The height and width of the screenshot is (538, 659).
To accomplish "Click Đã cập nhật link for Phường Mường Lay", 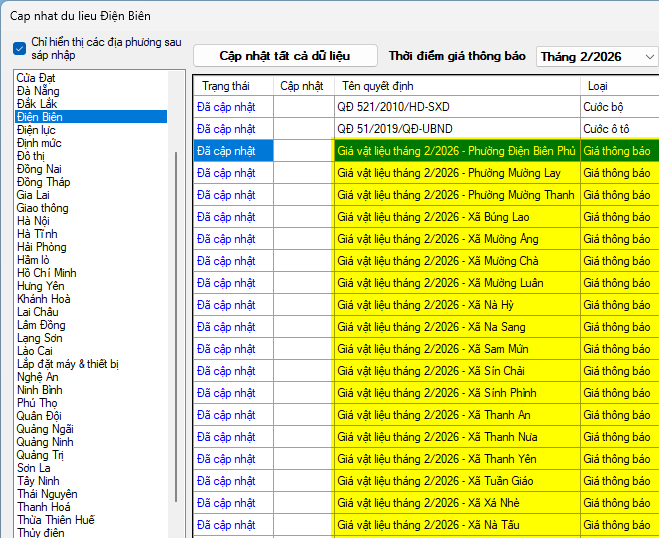I will (226, 173).
